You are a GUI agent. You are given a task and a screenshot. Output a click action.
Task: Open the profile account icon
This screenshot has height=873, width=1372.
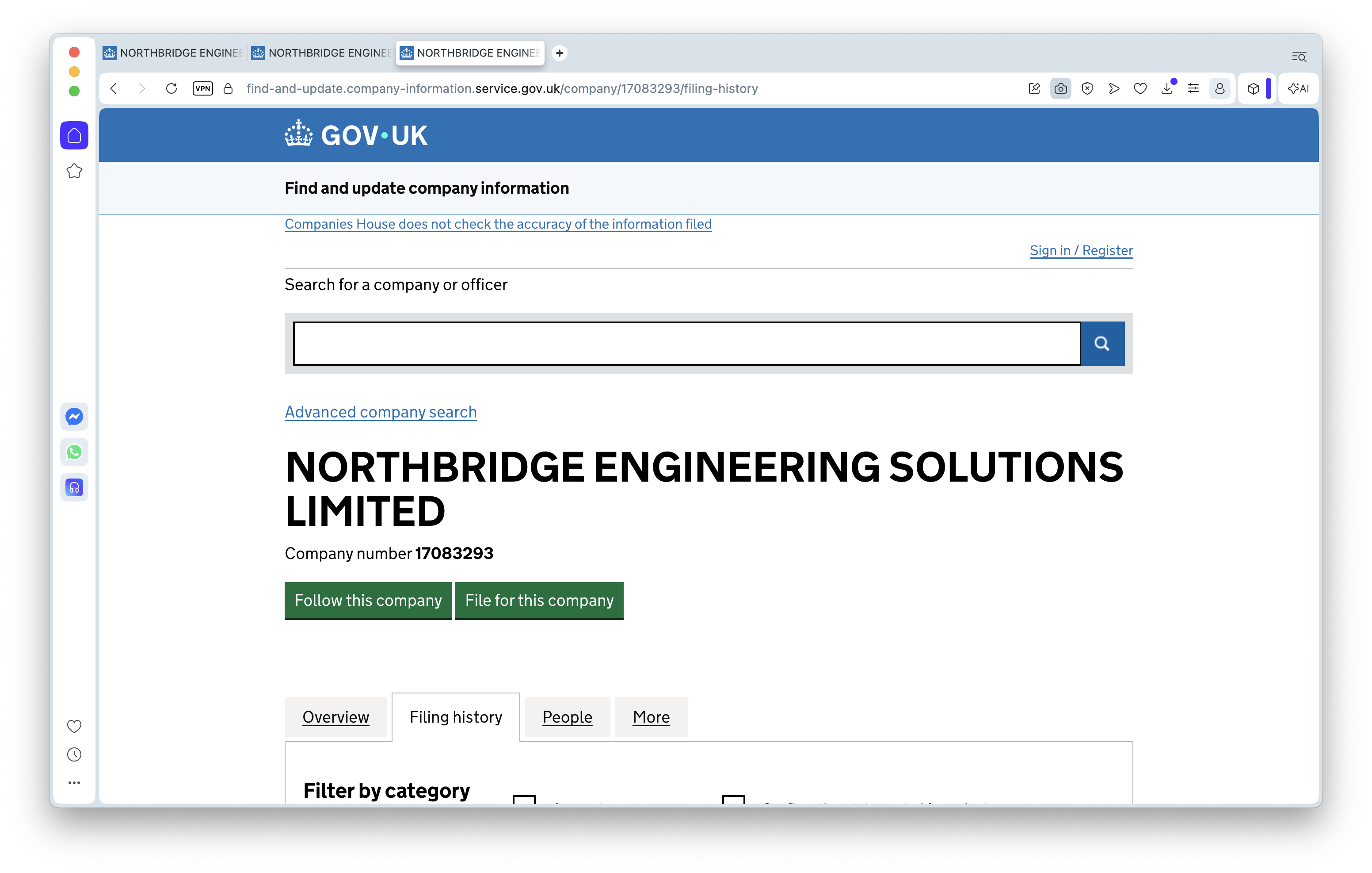(x=1220, y=88)
